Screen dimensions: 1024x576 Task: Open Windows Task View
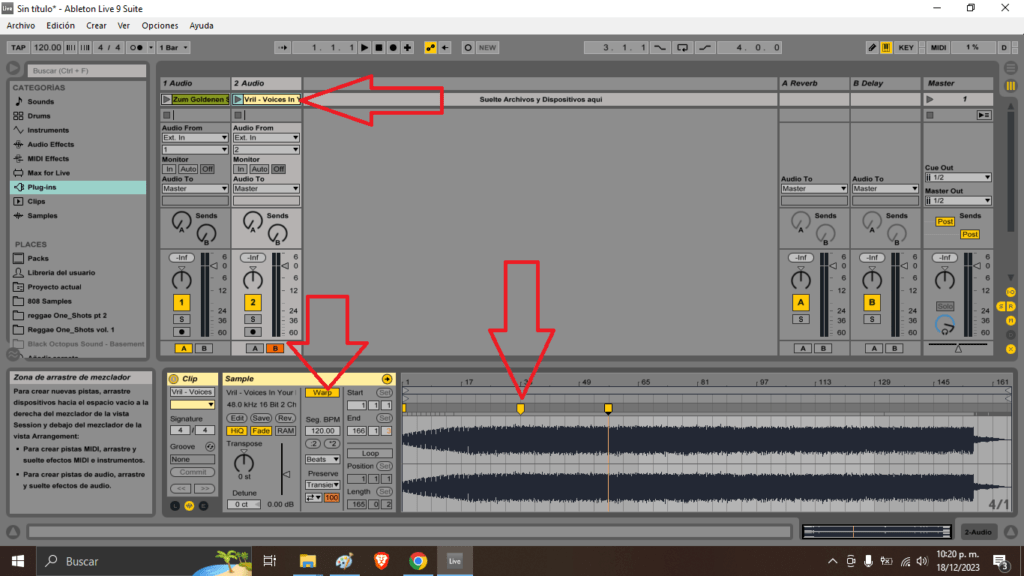(270, 561)
